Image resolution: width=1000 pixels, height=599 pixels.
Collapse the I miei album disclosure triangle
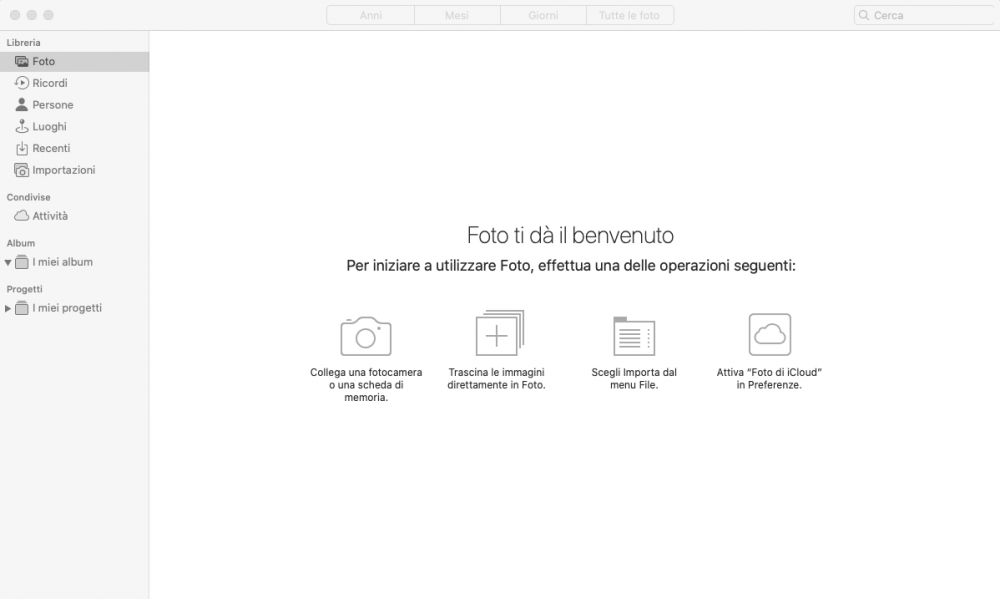click(8, 262)
